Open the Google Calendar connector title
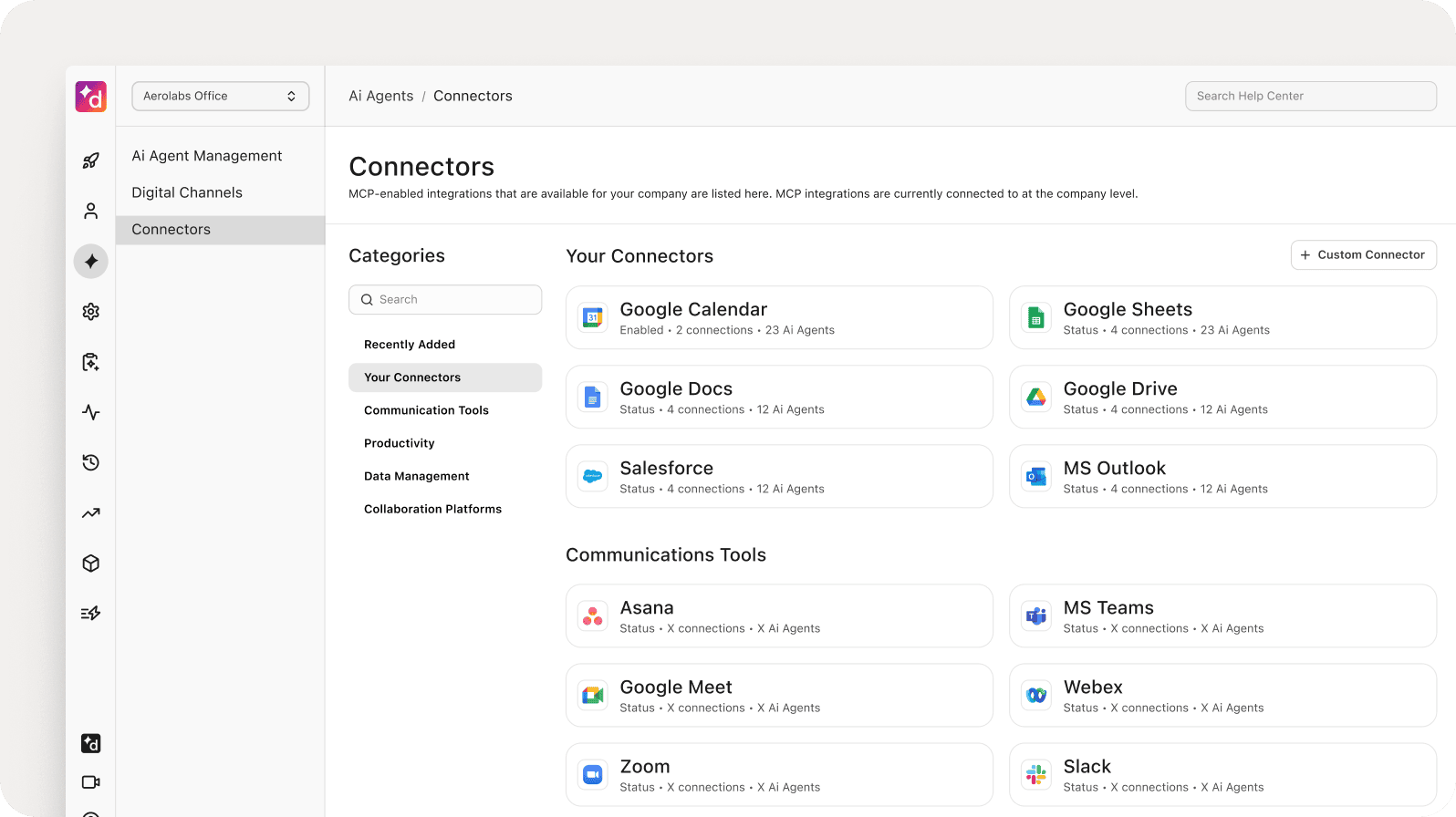 point(693,310)
